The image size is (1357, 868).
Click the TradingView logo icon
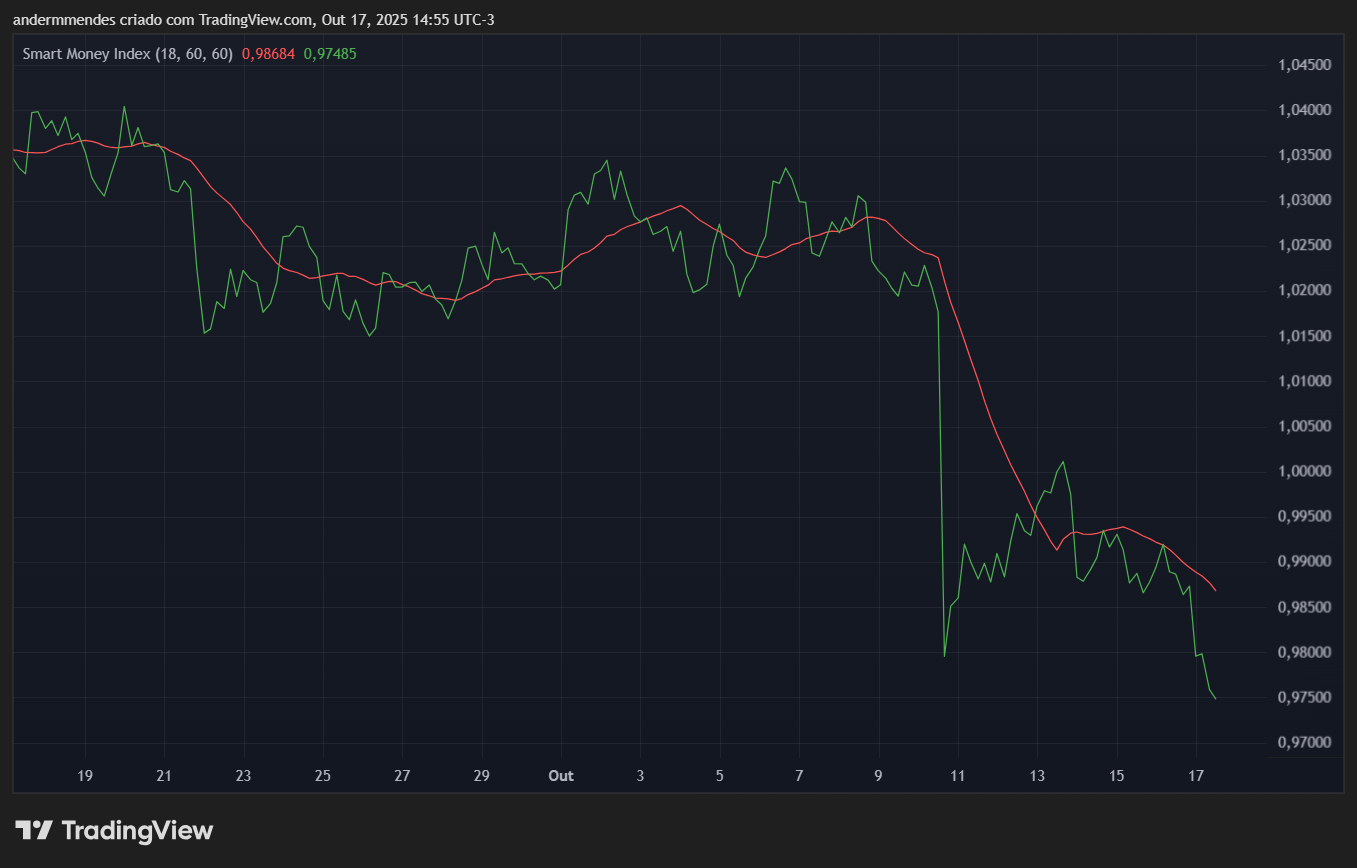[x=33, y=830]
